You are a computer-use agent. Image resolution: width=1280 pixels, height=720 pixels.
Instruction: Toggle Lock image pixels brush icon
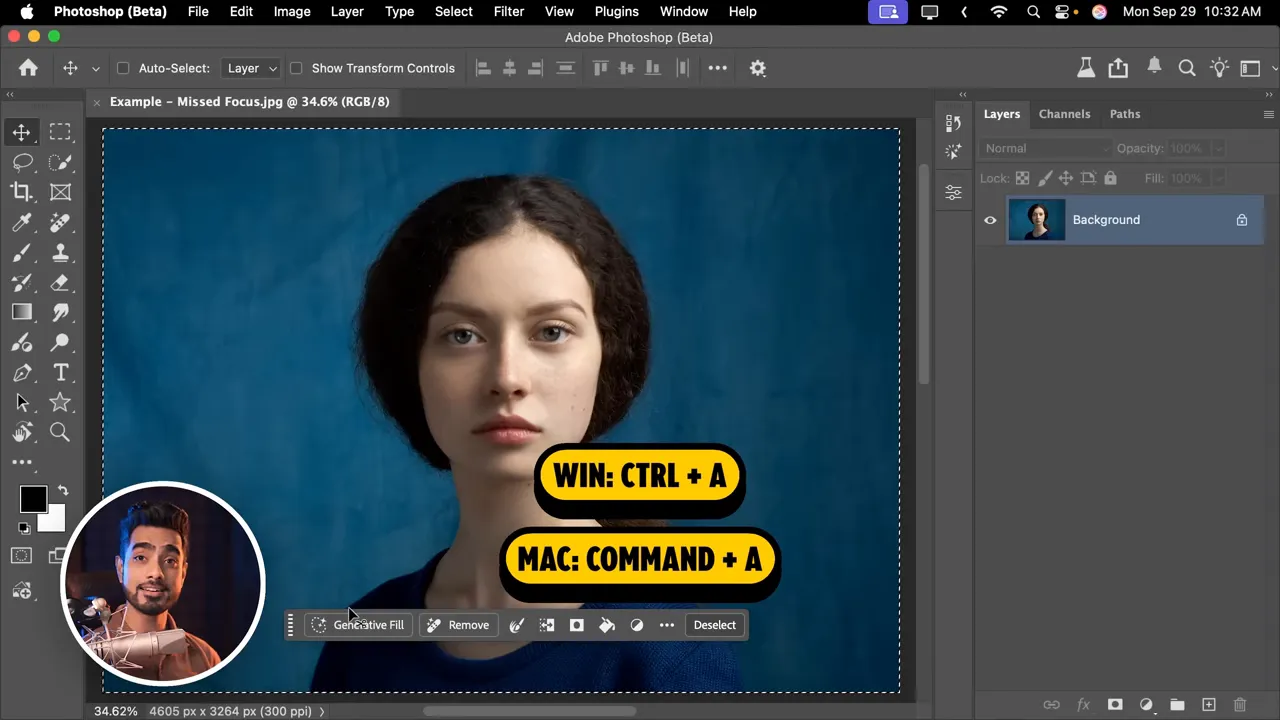[1044, 178]
